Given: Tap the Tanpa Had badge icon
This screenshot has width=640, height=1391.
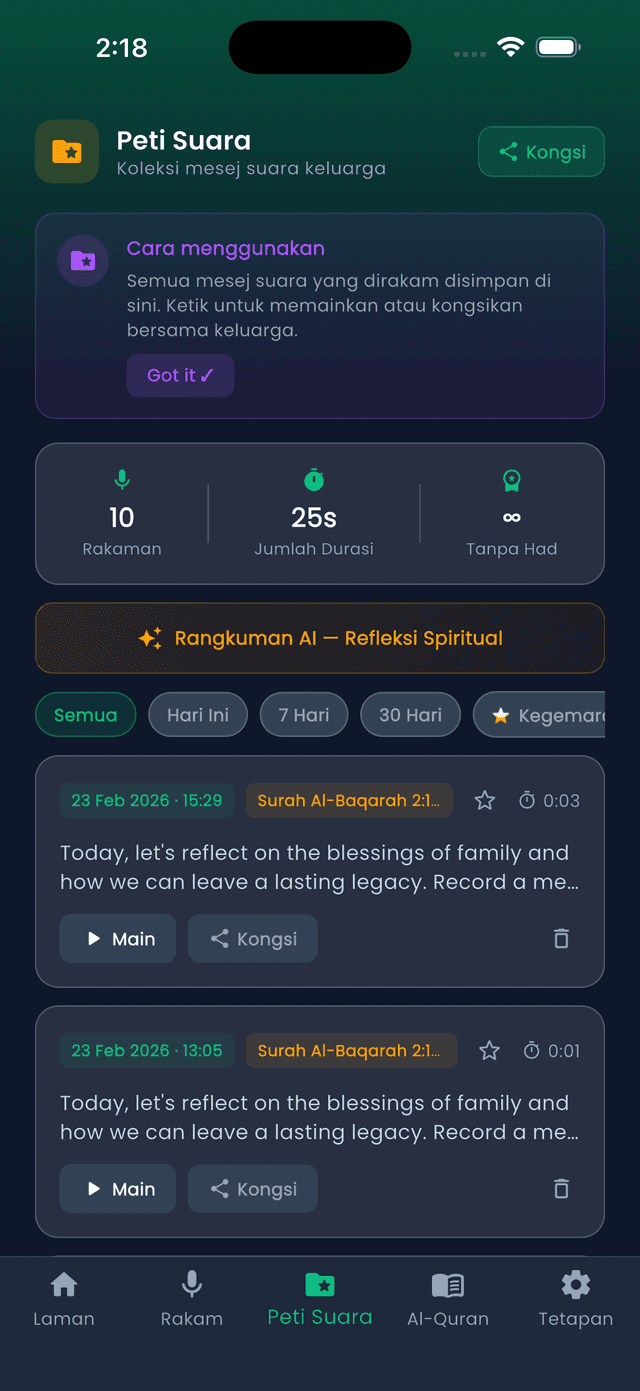Looking at the screenshot, I should click(x=511, y=481).
